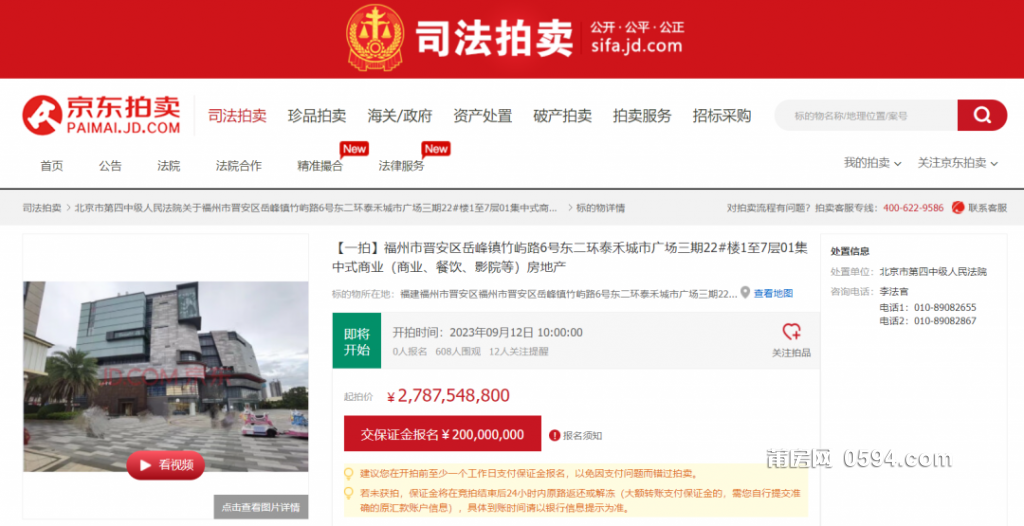Screen dimensions: 1024x526
Task: Go to 资产处置 tab
Action: tap(483, 116)
